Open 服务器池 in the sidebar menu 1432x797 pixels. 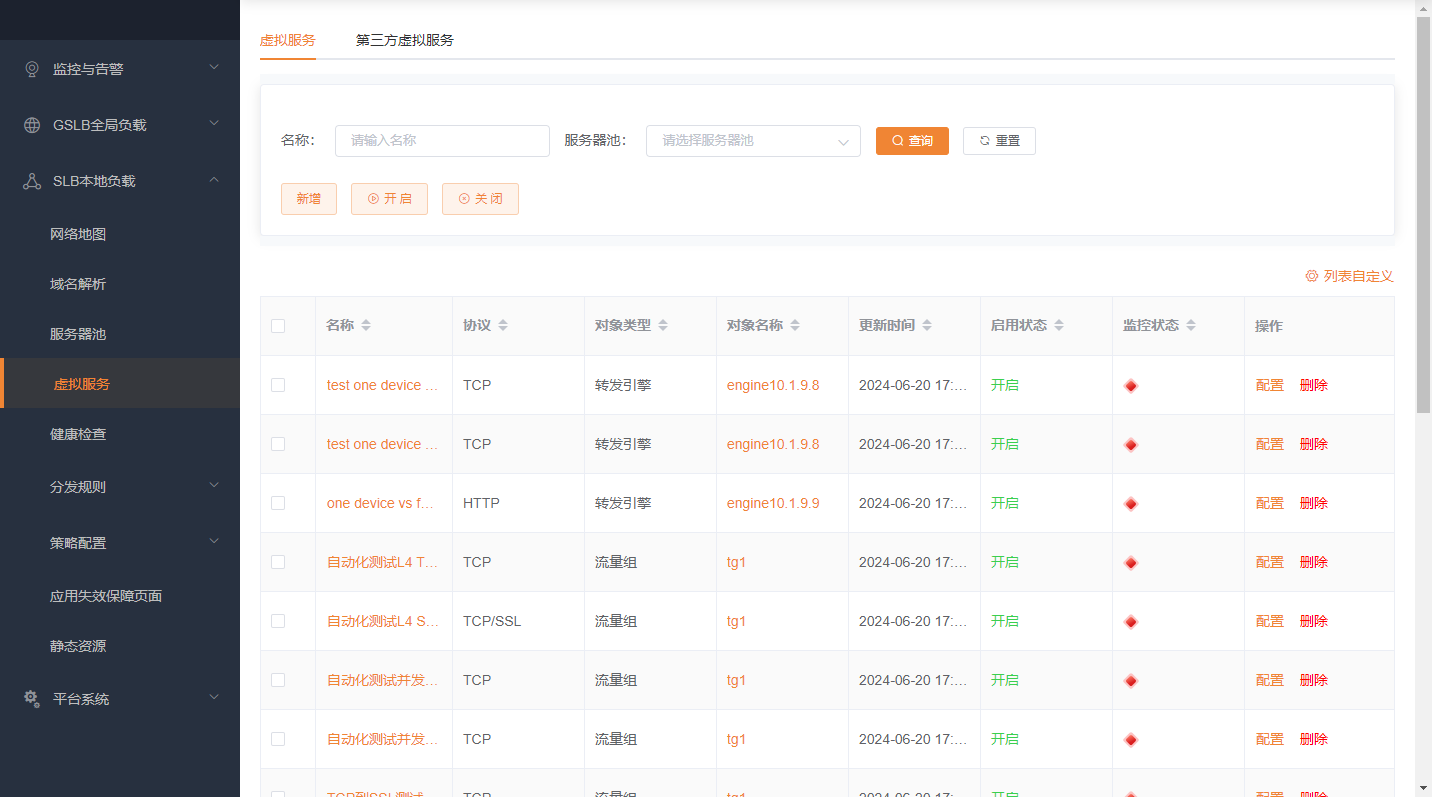click(x=78, y=334)
